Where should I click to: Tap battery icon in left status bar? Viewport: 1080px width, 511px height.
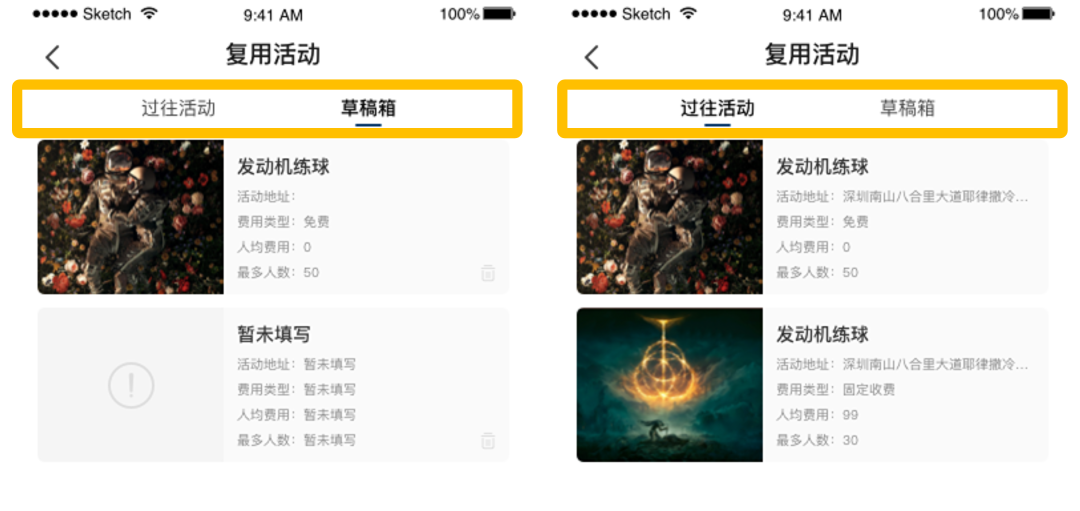tap(499, 14)
